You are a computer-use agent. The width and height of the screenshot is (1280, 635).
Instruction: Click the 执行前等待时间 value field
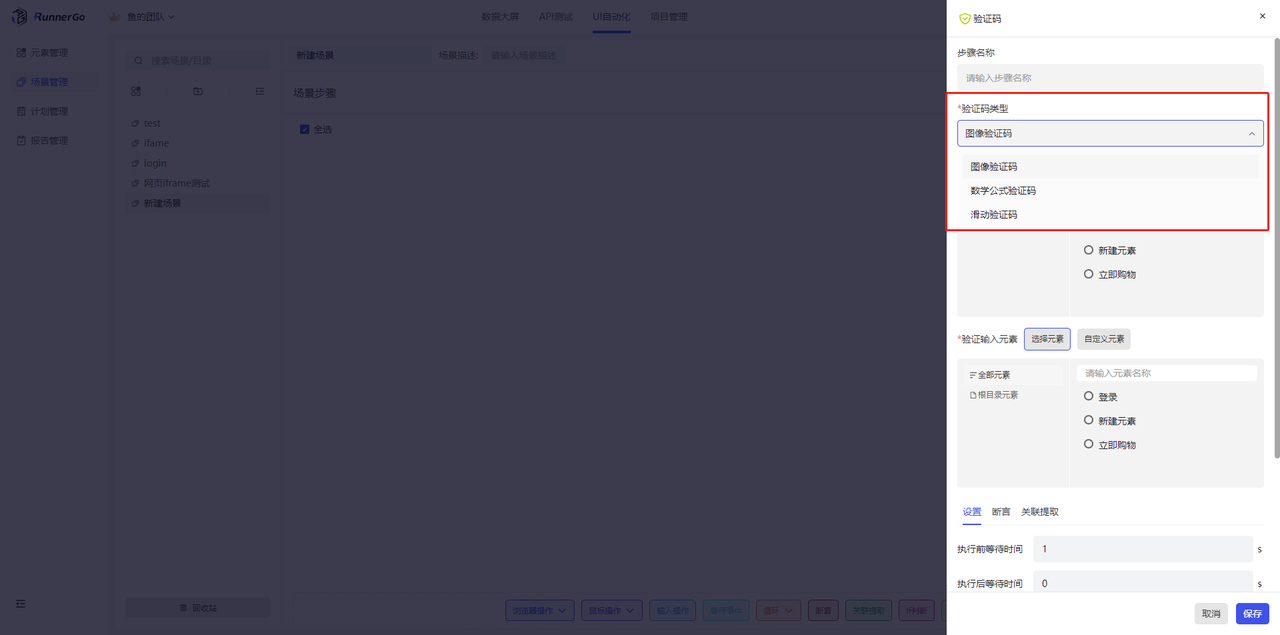(1143, 549)
